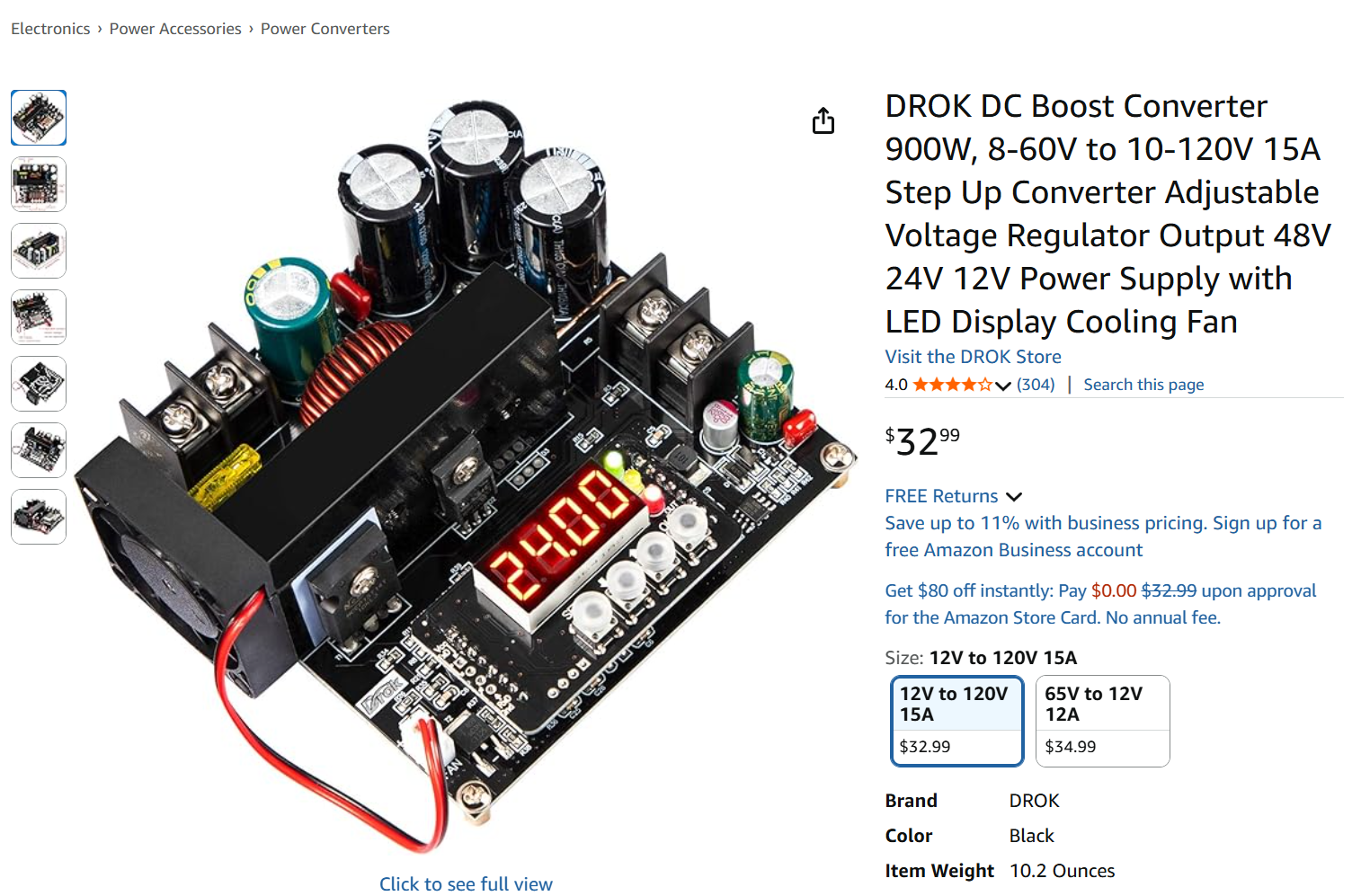Click the share icon above product image
The image size is (1361, 896).
click(823, 120)
